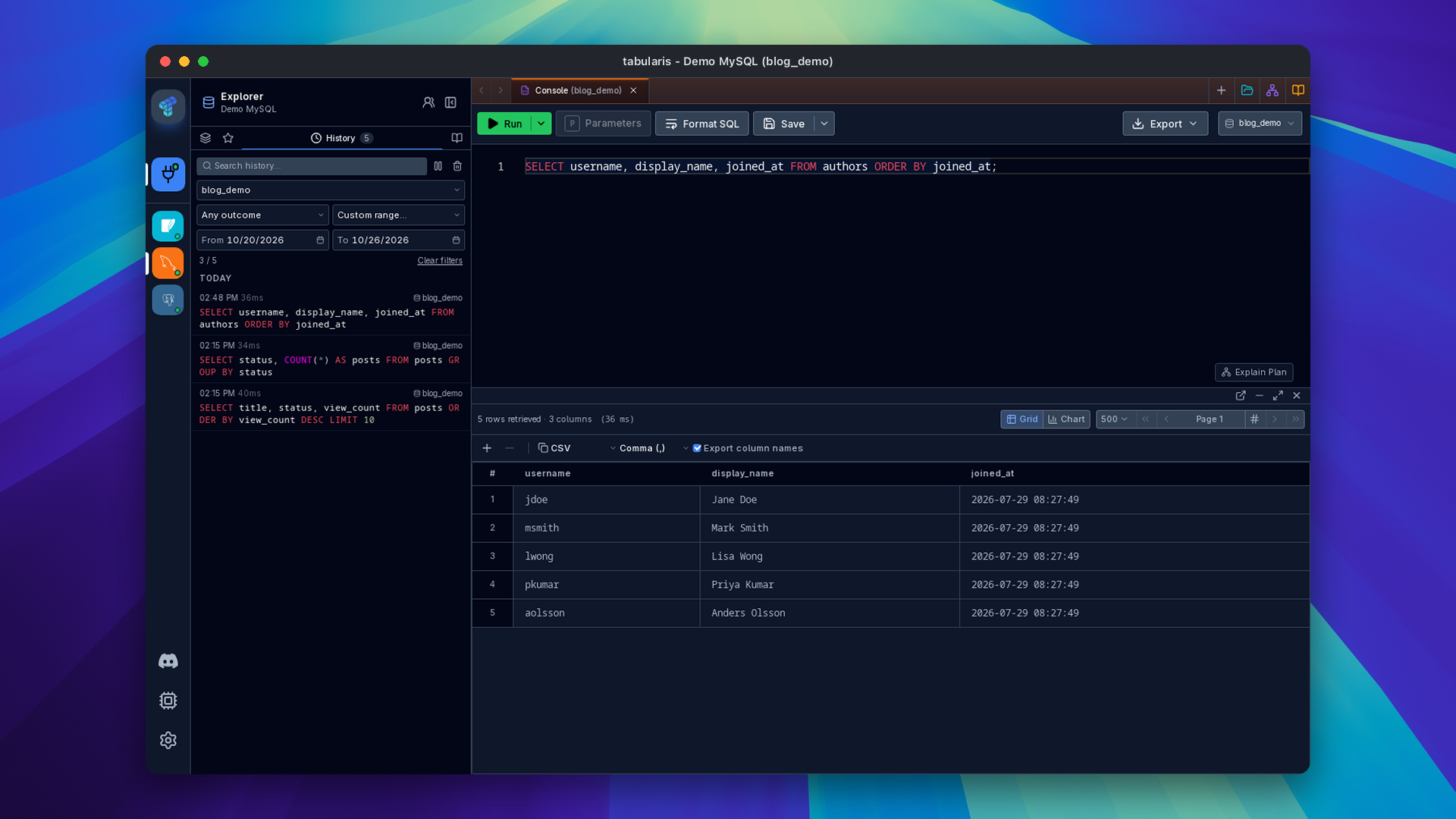Select the teal connection icon in sidebar
The height and width of the screenshot is (819, 1456).
(x=168, y=226)
